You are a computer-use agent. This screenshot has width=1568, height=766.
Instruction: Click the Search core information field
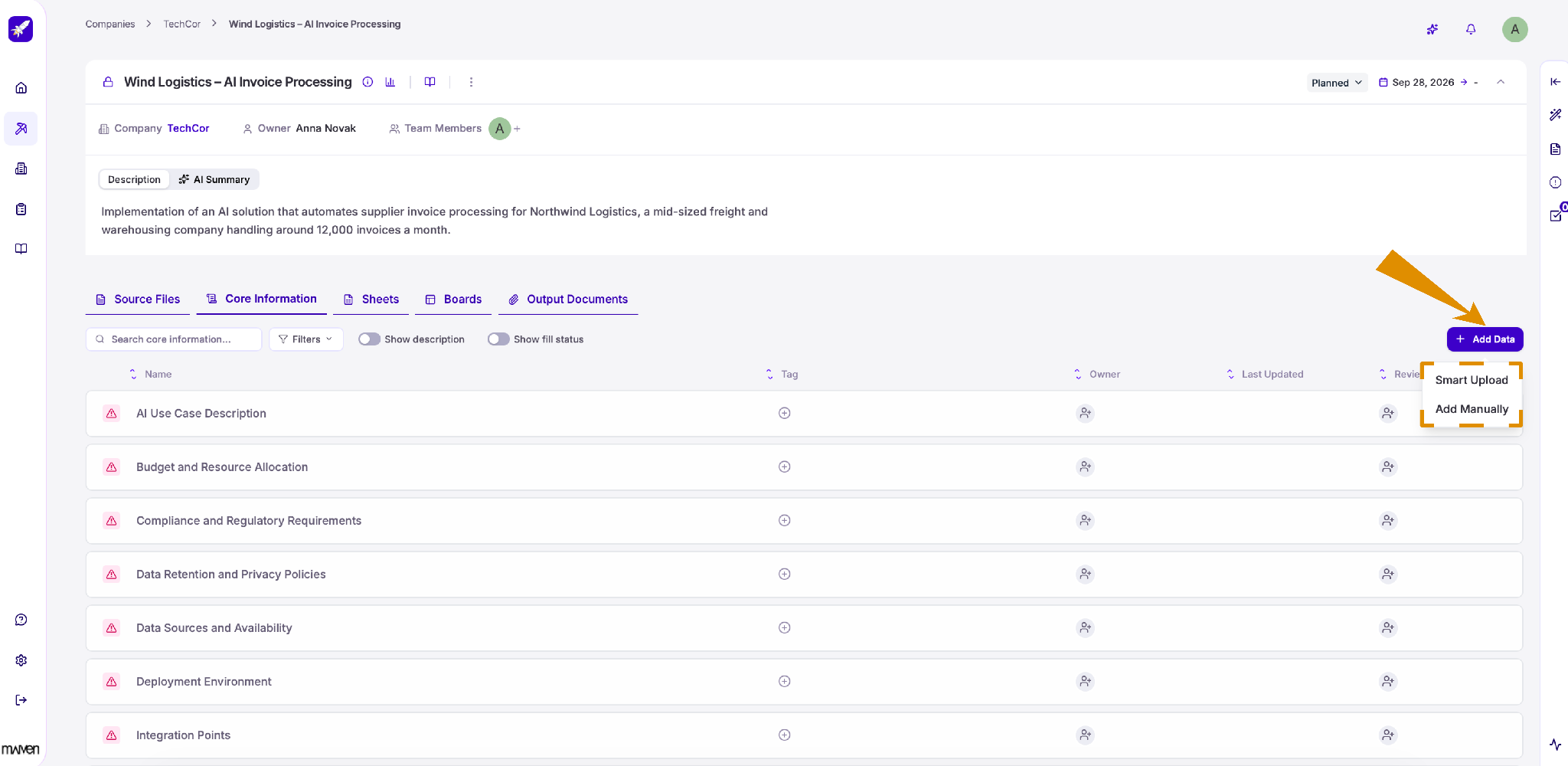174,339
